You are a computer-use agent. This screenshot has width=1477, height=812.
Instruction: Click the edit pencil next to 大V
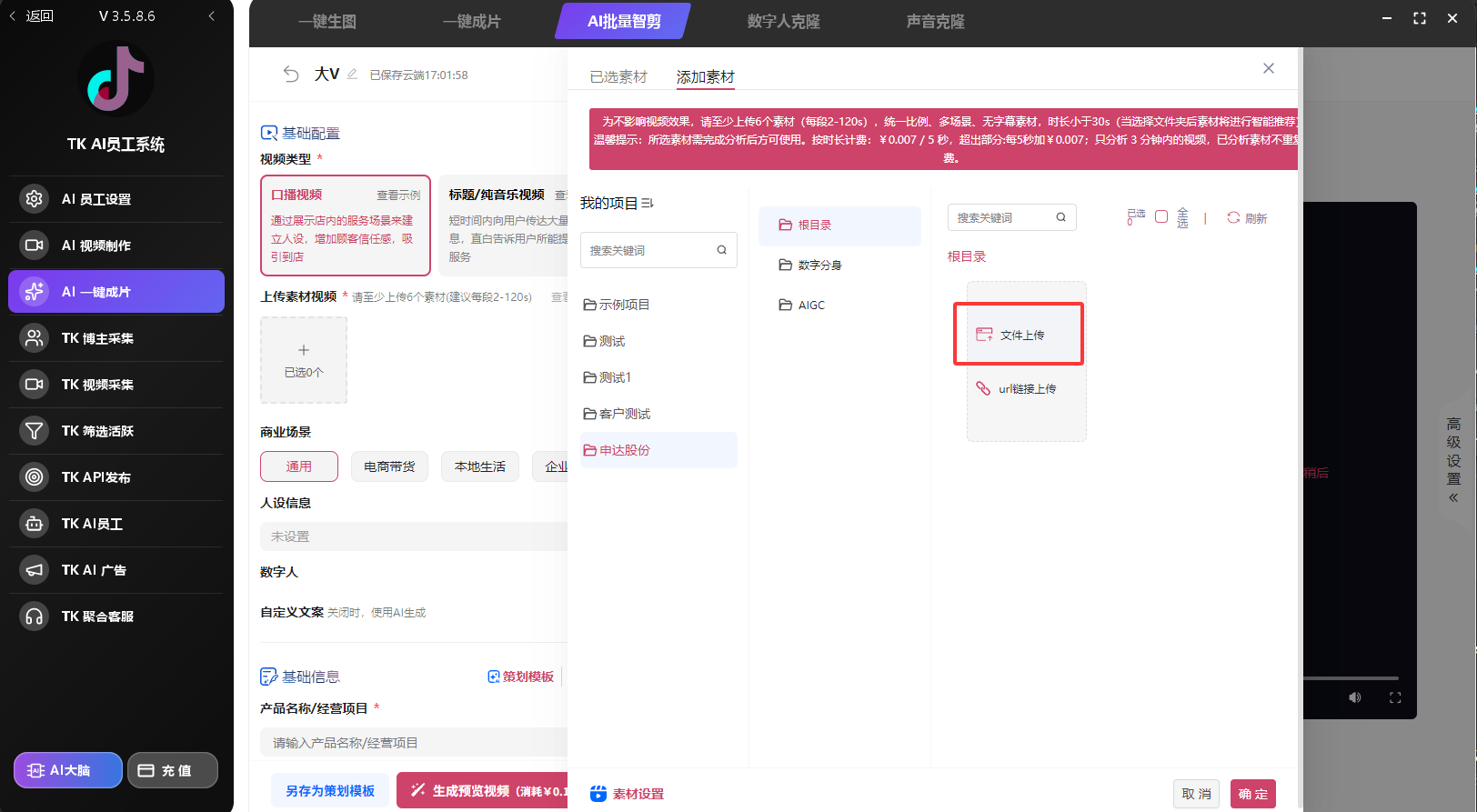tap(352, 75)
